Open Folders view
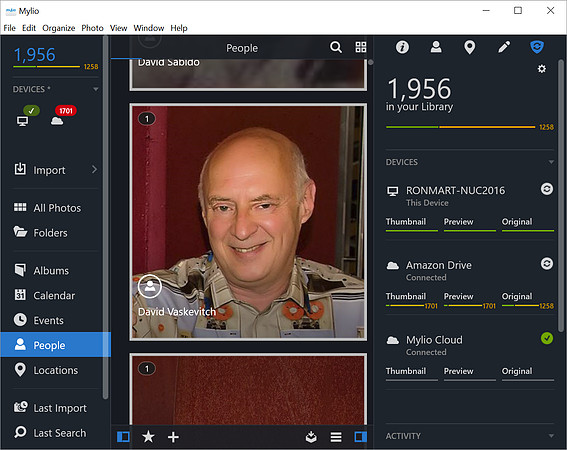This screenshot has height=450, width=567. 55,233
